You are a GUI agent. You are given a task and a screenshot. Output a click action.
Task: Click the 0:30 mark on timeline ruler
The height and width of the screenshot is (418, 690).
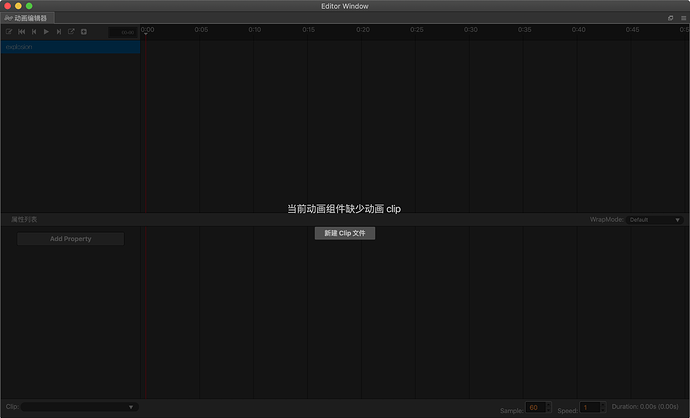pos(471,29)
